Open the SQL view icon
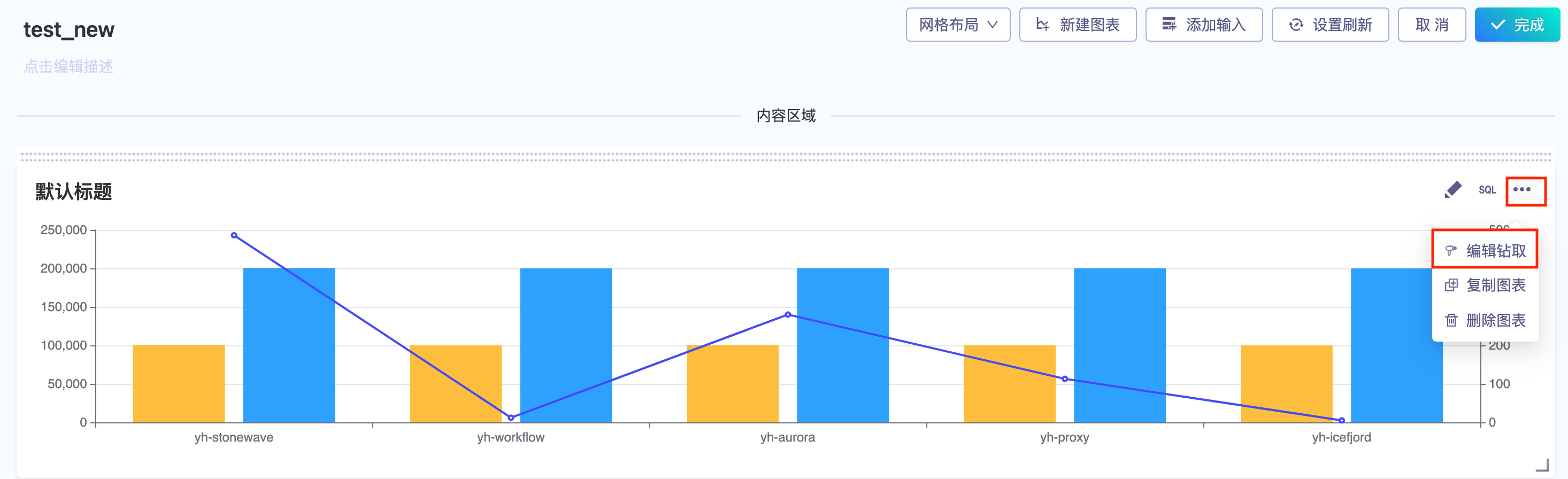 click(x=1487, y=190)
